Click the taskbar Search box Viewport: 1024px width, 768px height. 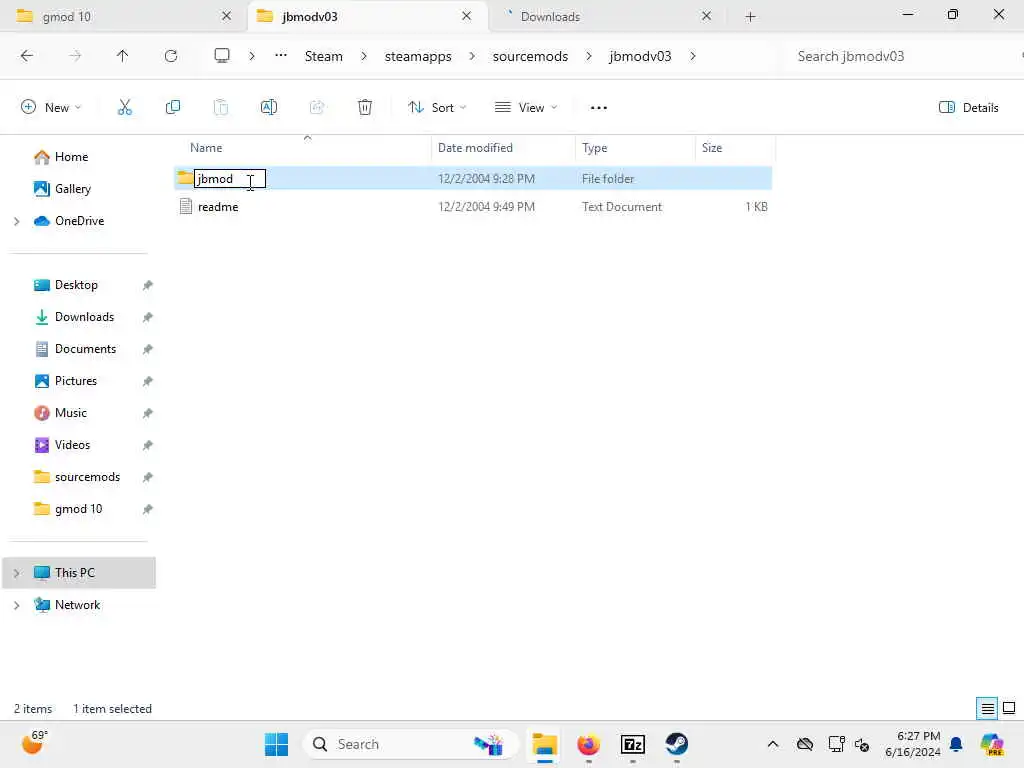tap(410, 744)
